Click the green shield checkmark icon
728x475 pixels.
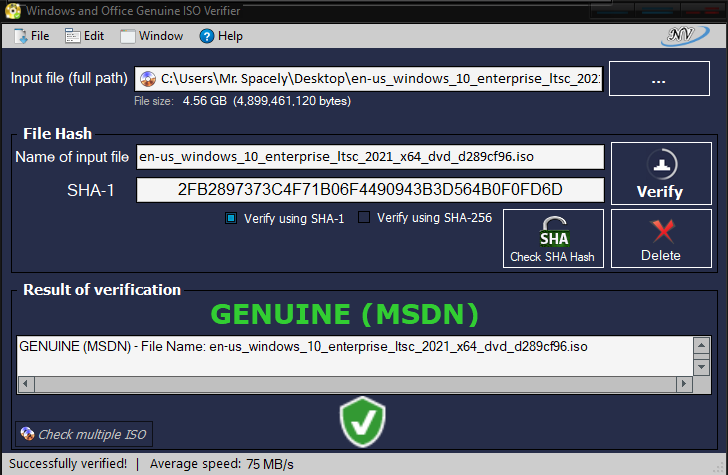pos(363,422)
